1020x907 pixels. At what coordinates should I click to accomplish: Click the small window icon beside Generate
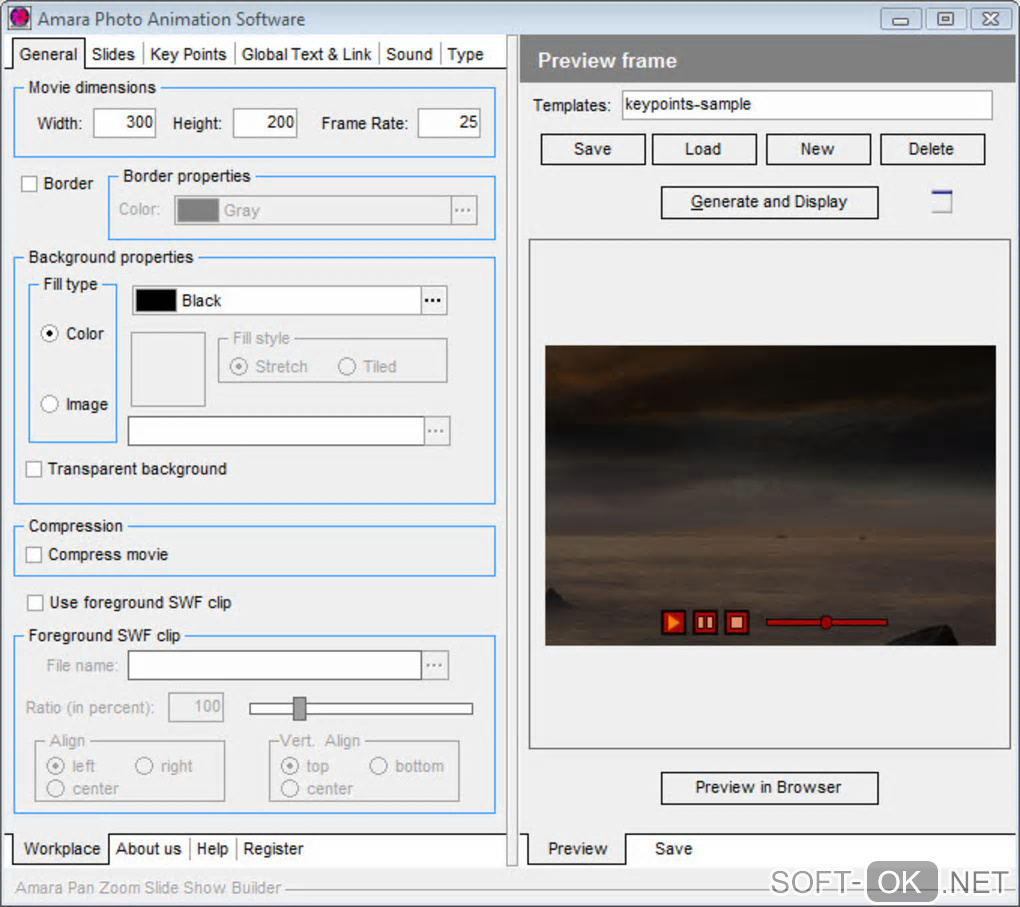pos(941,201)
